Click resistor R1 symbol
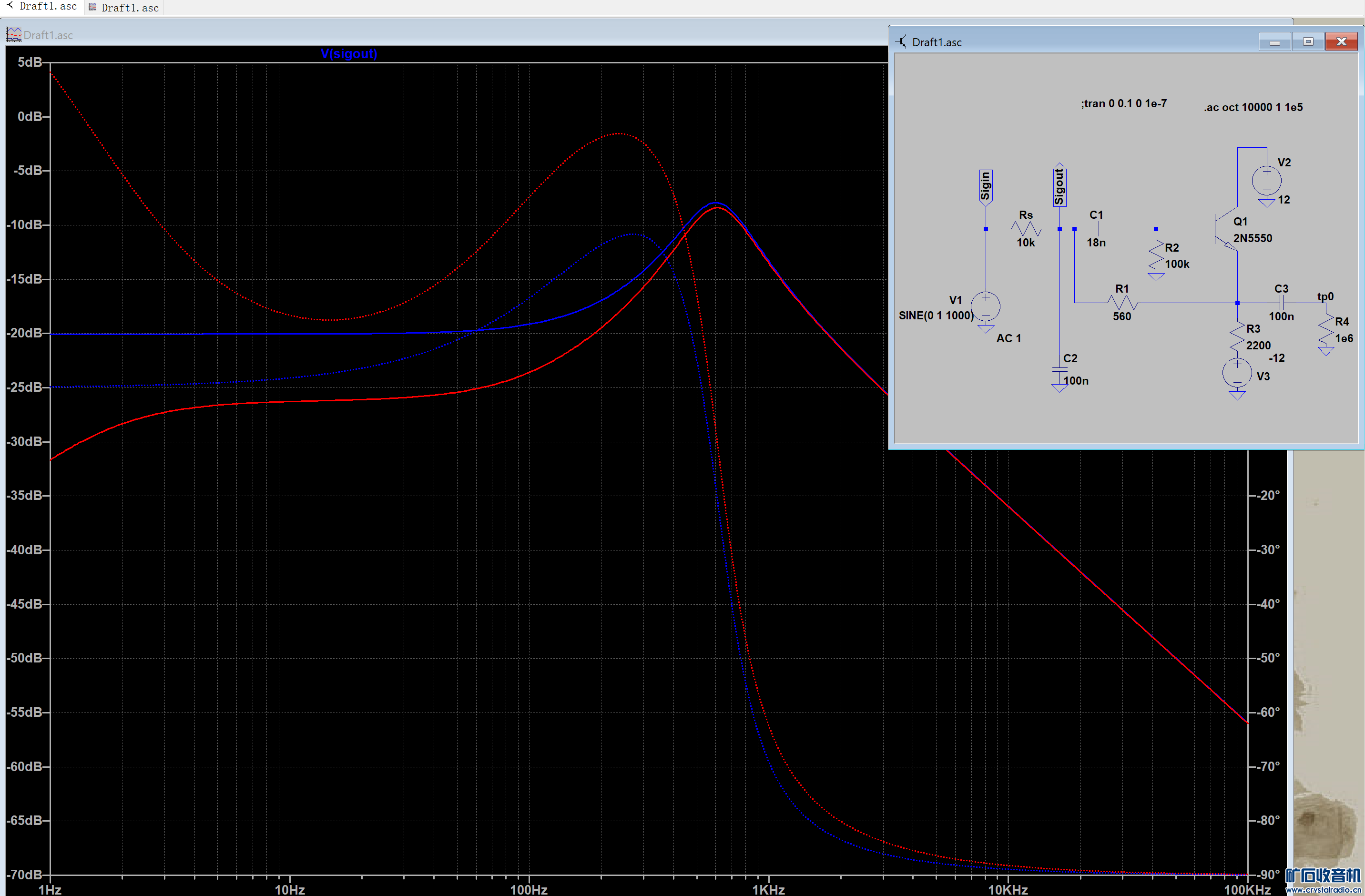This screenshot has height=896, width=1365. (1122, 302)
